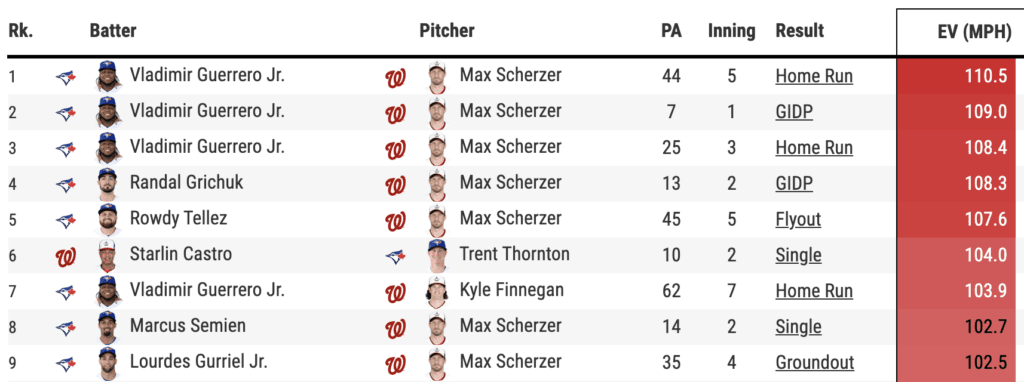Image resolution: width=1024 pixels, height=382 pixels.
Task: Open Starlin Castro's Single result link
Action: (x=798, y=255)
